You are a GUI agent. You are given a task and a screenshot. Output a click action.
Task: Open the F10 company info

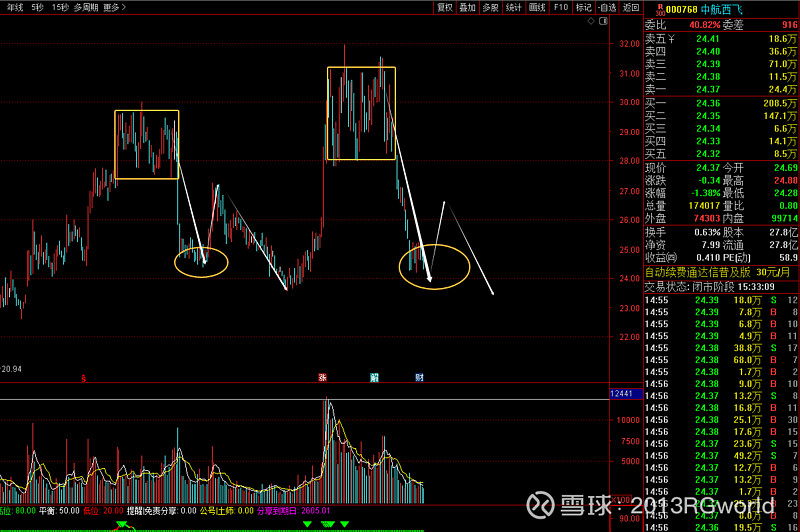point(561,7)
